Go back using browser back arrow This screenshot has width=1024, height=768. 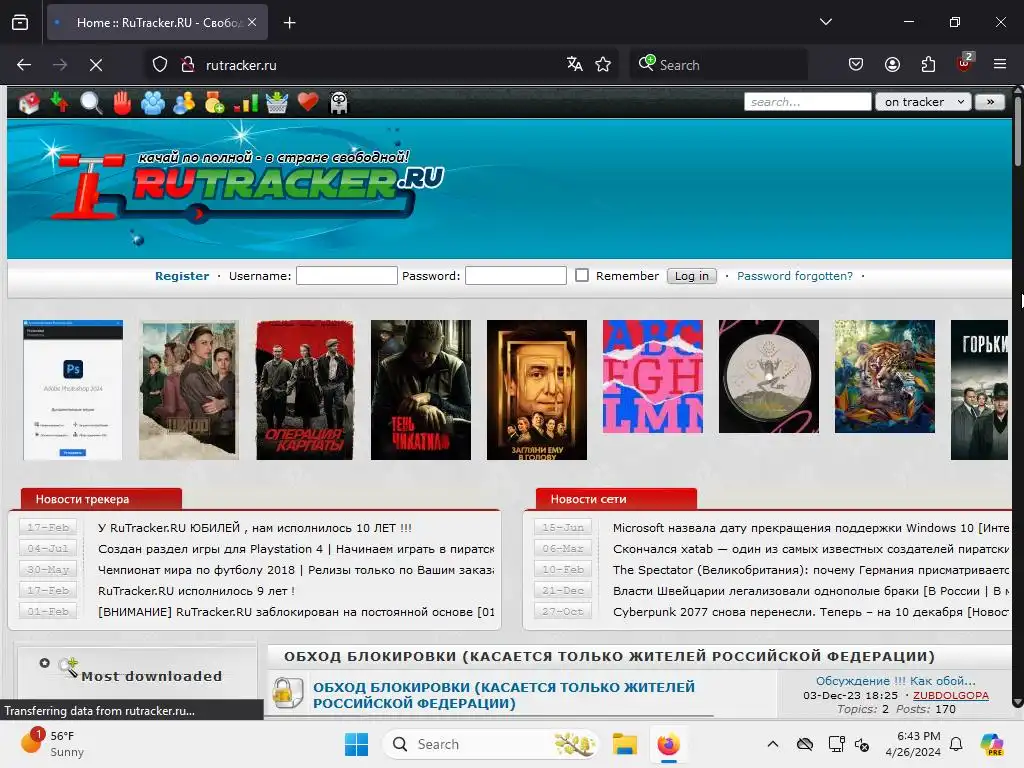24,65
